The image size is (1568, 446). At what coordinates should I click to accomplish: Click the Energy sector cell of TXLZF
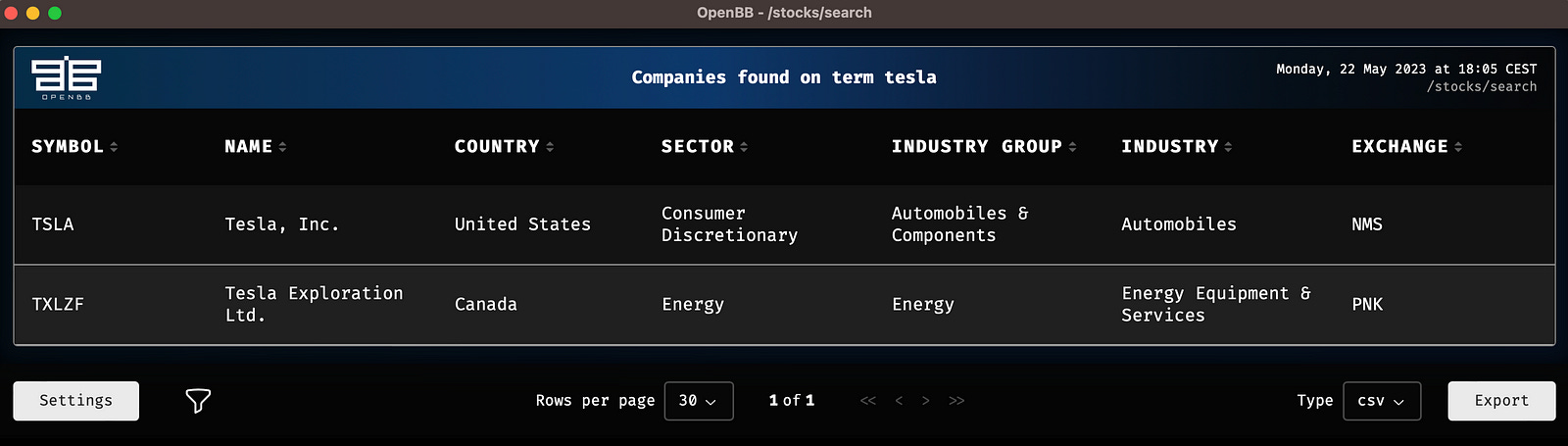693,305
